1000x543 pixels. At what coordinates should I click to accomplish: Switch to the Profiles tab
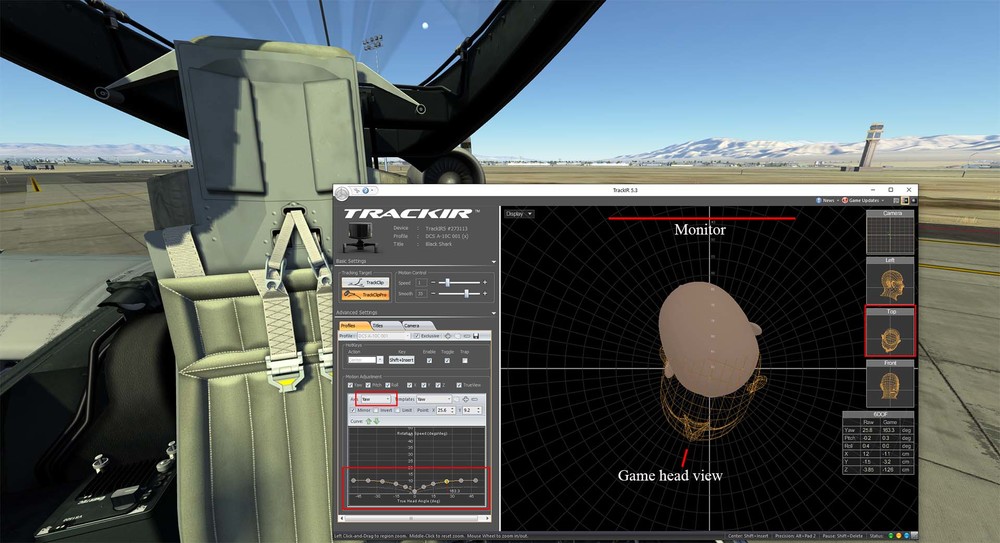[x=353, y=325]
